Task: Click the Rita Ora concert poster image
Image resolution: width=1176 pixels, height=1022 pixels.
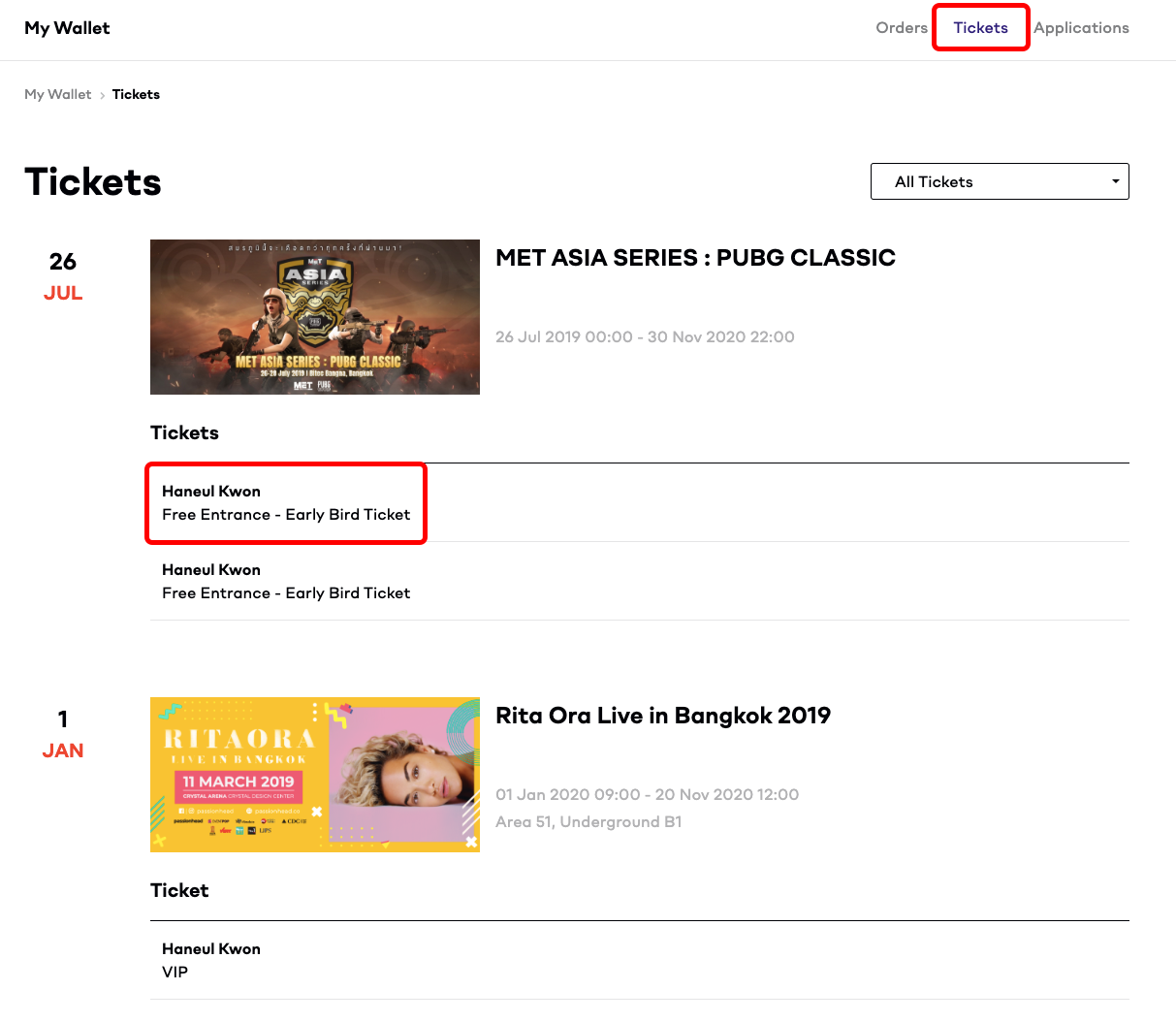Action: [x=314, y=774]
